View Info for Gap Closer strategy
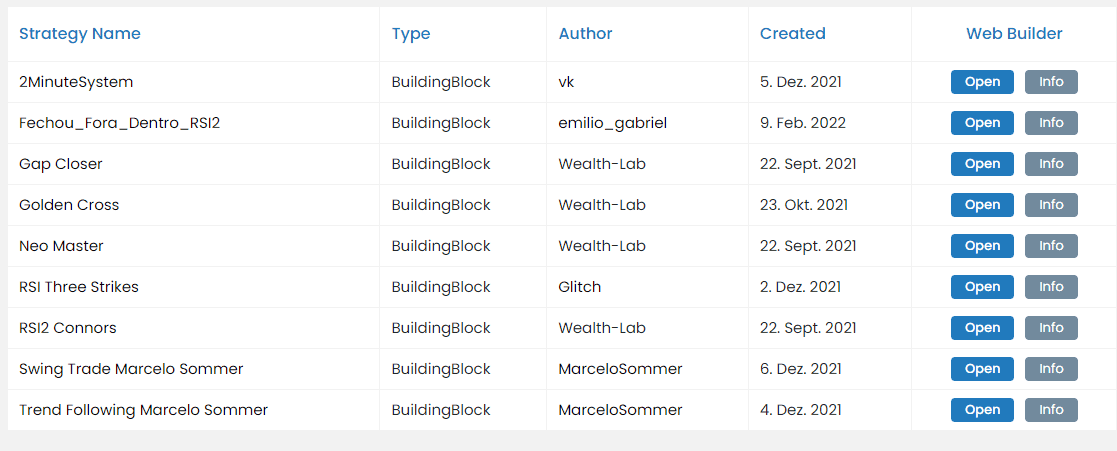The width and height of the screenshot is (1117, 451). click(x=1051, y=164)
